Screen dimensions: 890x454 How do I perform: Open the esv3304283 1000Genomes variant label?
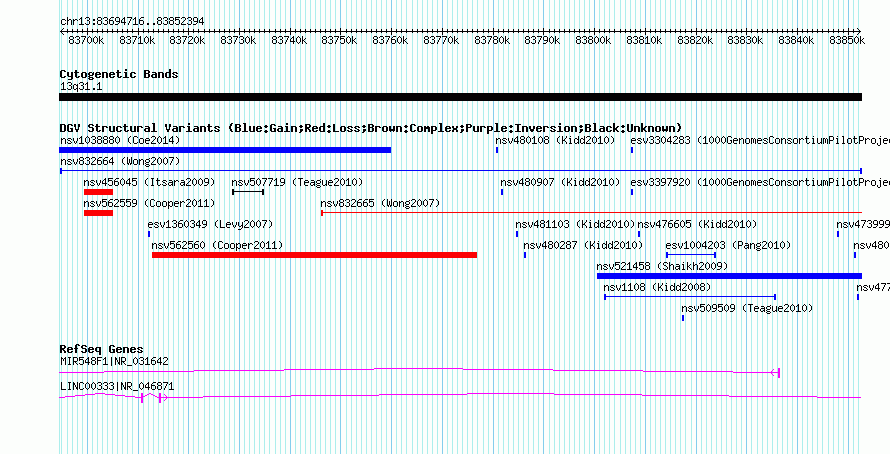[x=760, y=140]
